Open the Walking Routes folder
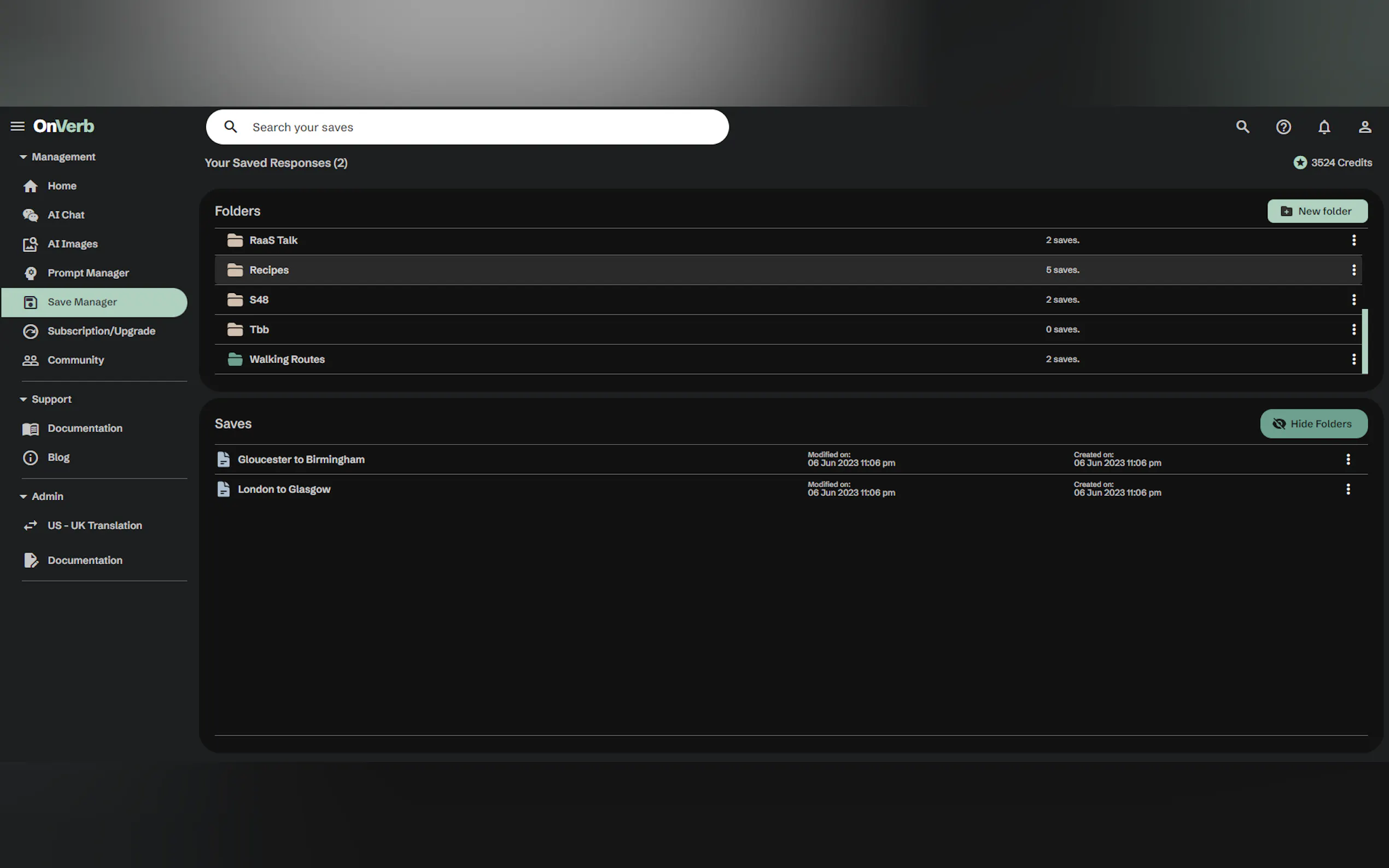The width and height of the screenshot is (1389, 868). (x=287, y=359)
